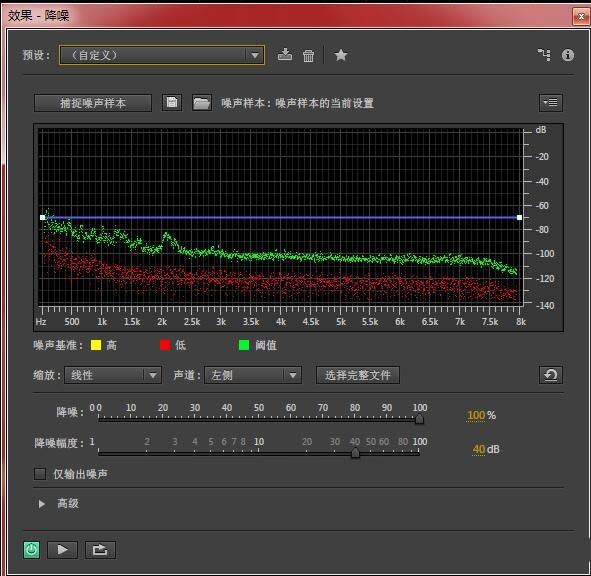Expand the 高级 advanced section
This screenshot has height=576, width=591.
pyautogui.click(x=42, y=504)
